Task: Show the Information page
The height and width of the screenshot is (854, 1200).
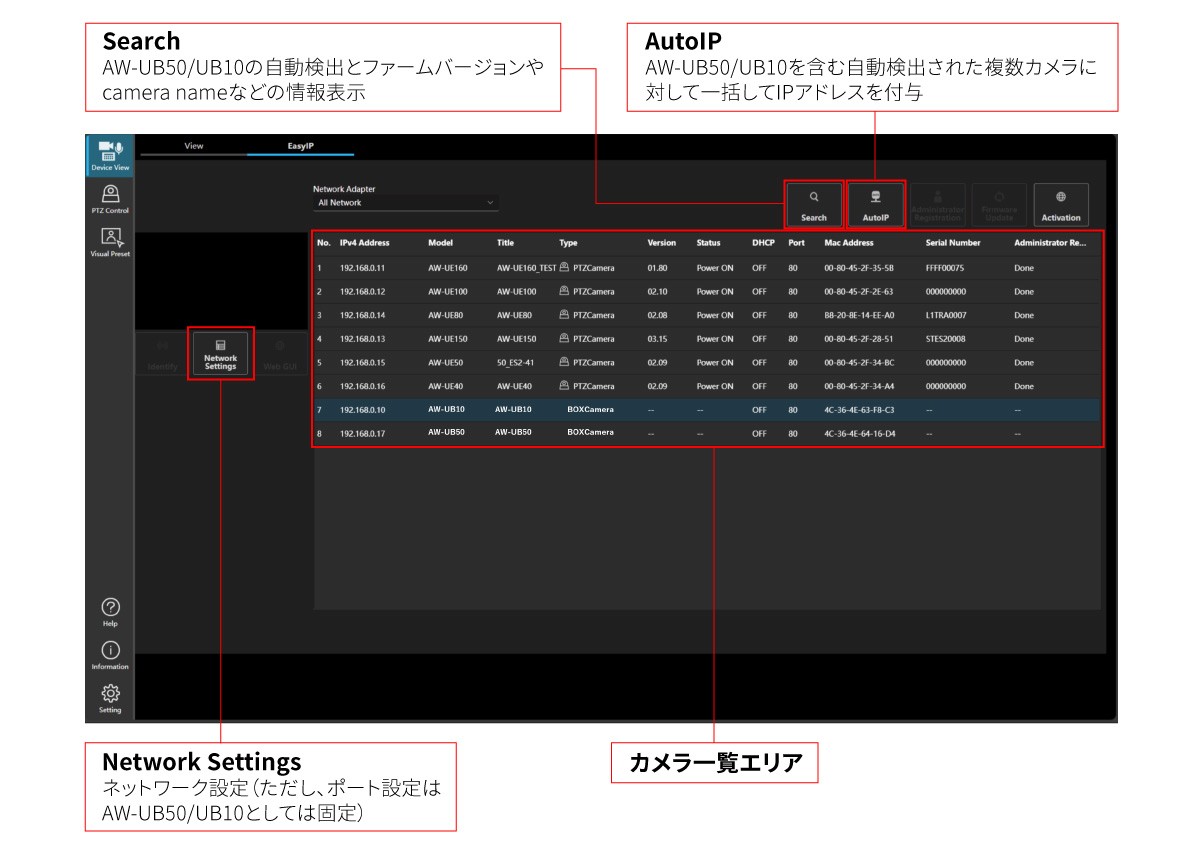Action: coord(110,654)
